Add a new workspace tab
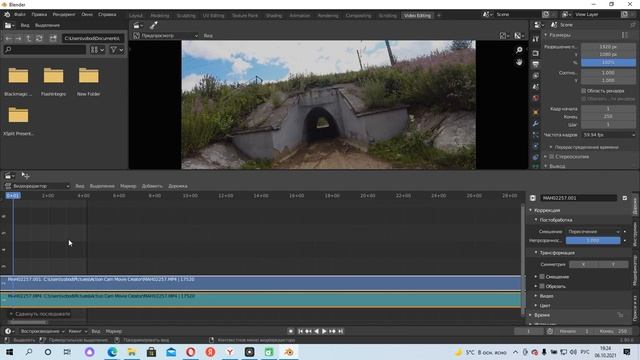 pos(439,16)
